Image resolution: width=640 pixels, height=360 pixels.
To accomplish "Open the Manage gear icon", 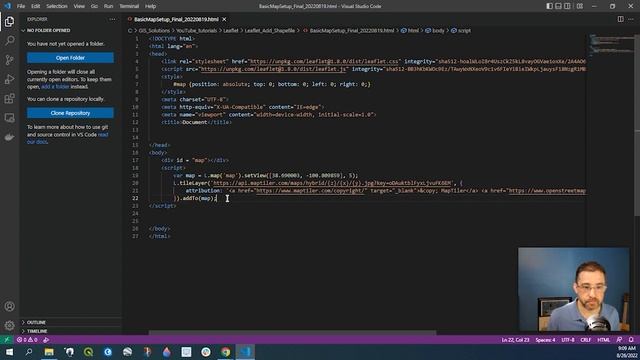I will [9, 325].
